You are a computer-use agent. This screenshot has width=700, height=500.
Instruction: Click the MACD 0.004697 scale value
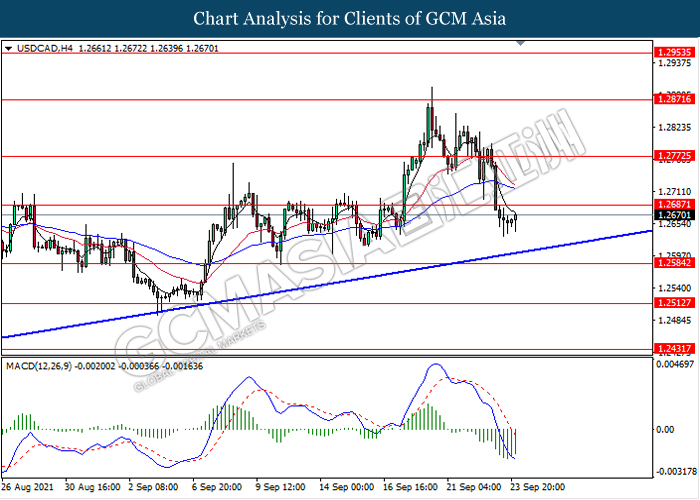pos(675,365)
